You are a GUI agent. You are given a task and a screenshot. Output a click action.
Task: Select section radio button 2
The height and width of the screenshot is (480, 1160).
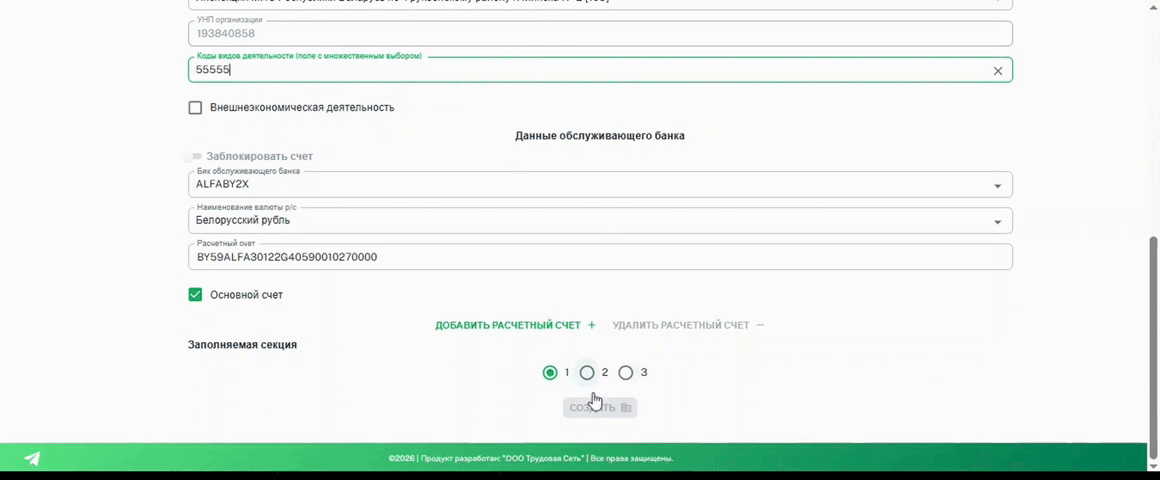(587, 373)
